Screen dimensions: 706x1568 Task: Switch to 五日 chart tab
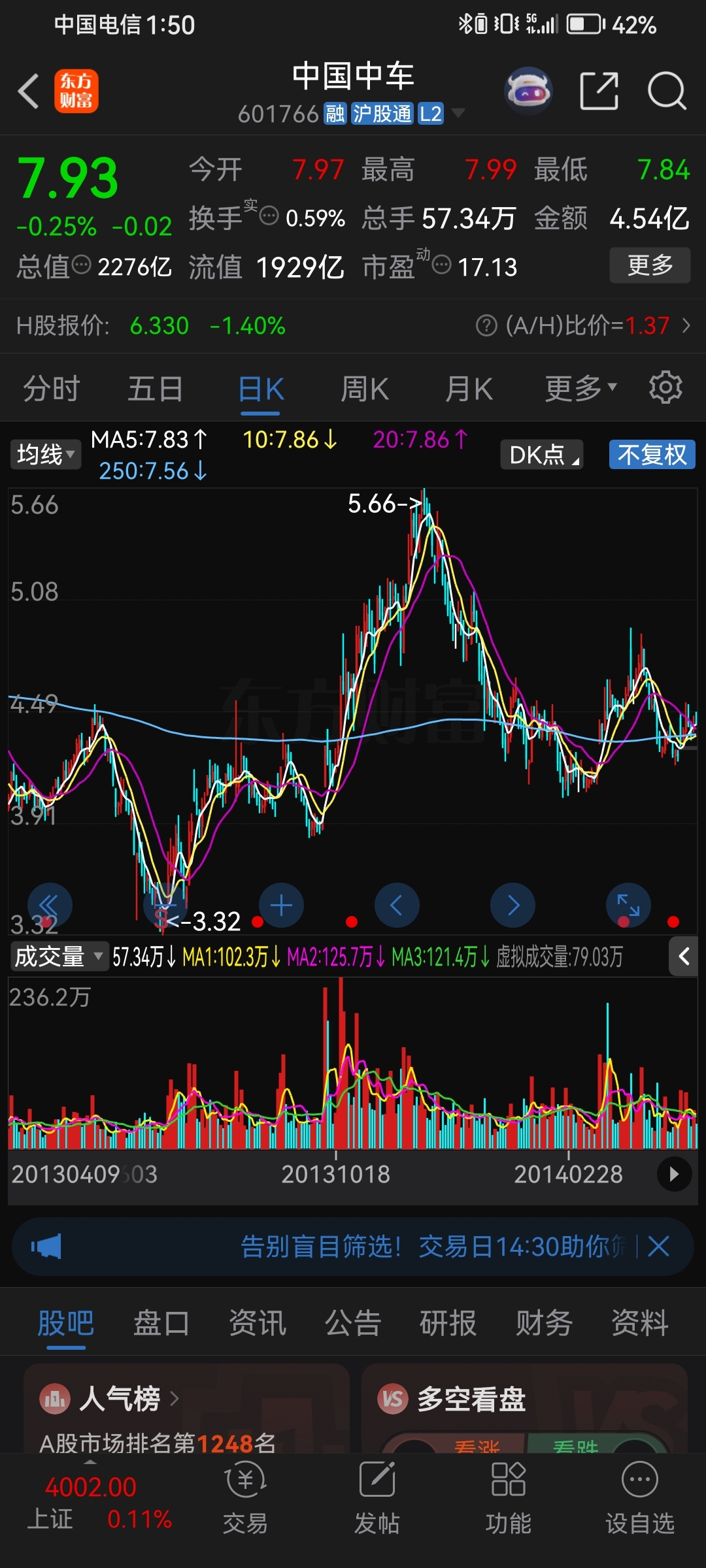[x=156, y=389]
